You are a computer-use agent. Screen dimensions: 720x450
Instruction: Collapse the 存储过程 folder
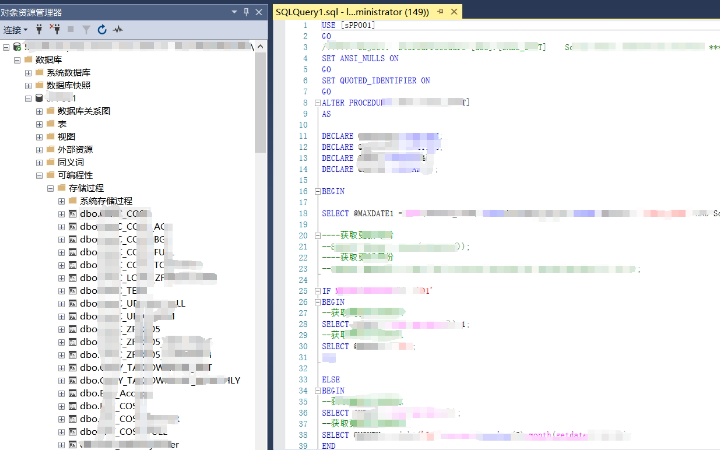coord(50,188)
